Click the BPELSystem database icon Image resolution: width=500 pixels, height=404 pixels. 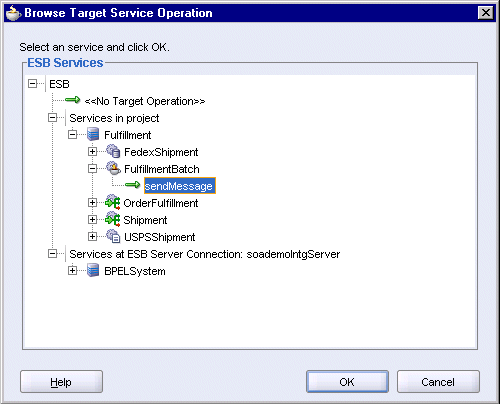coord(93,270)
